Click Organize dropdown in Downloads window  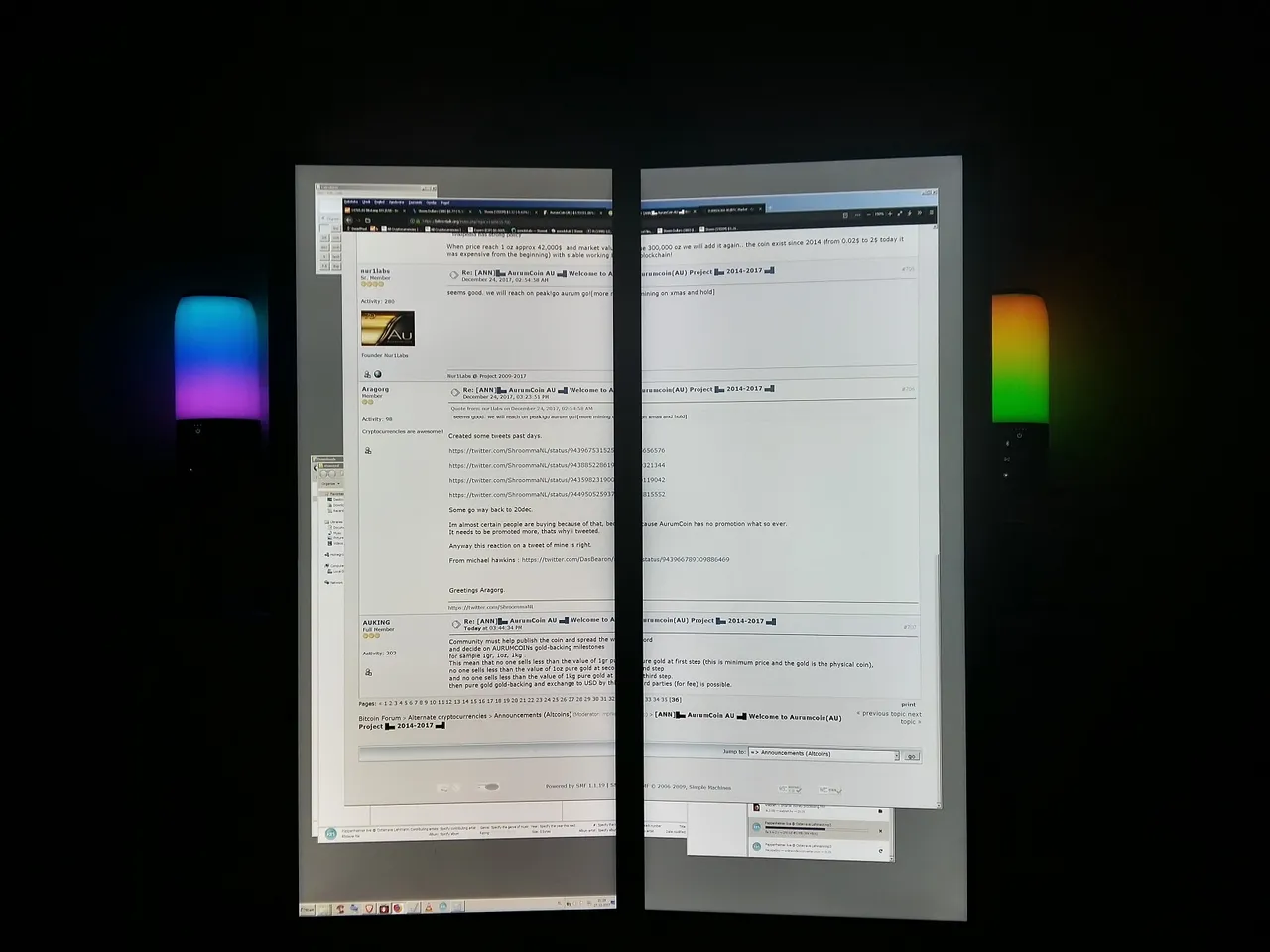328,484
